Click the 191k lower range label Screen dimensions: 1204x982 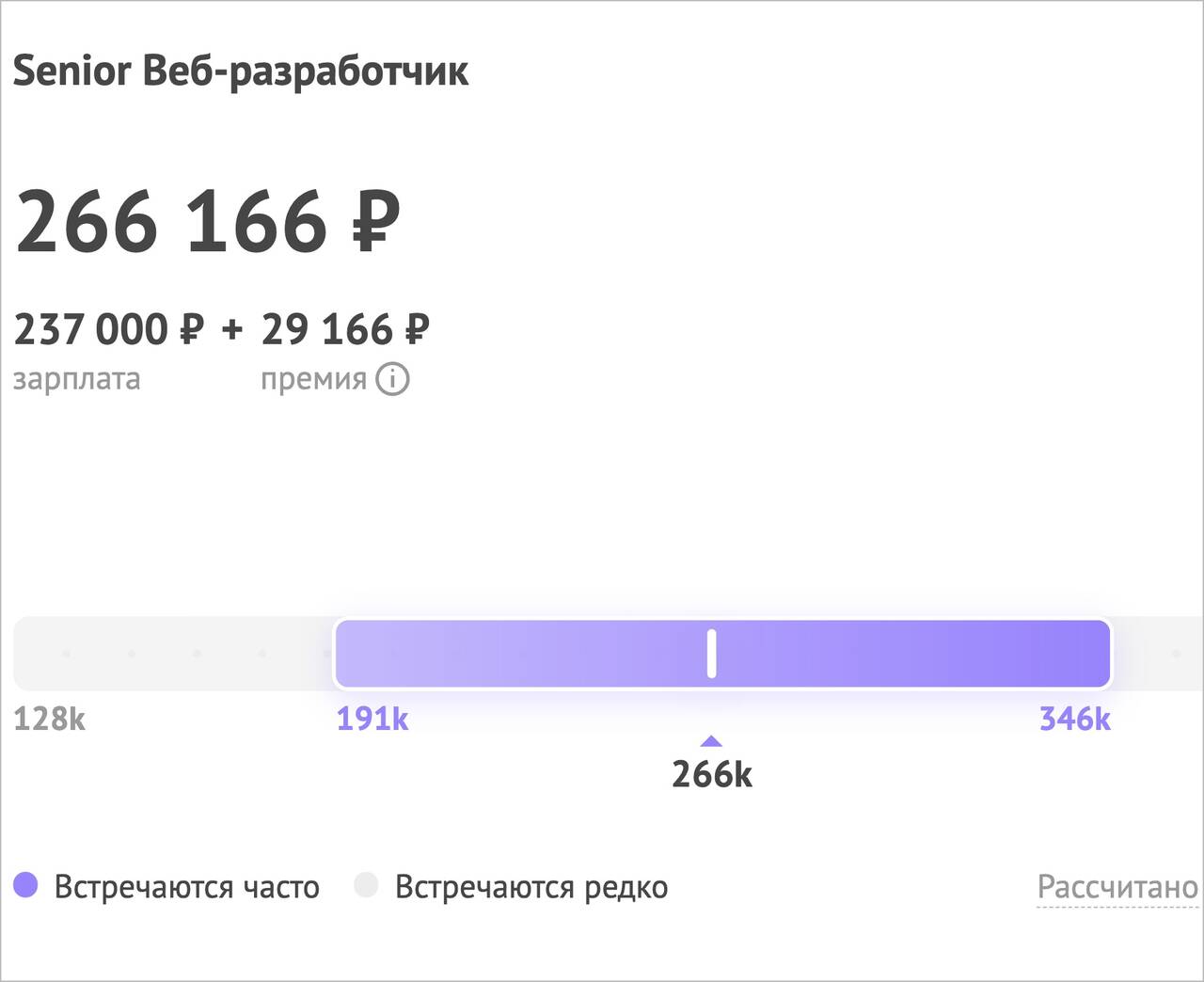pyautogui.click(x=372, y=720)
